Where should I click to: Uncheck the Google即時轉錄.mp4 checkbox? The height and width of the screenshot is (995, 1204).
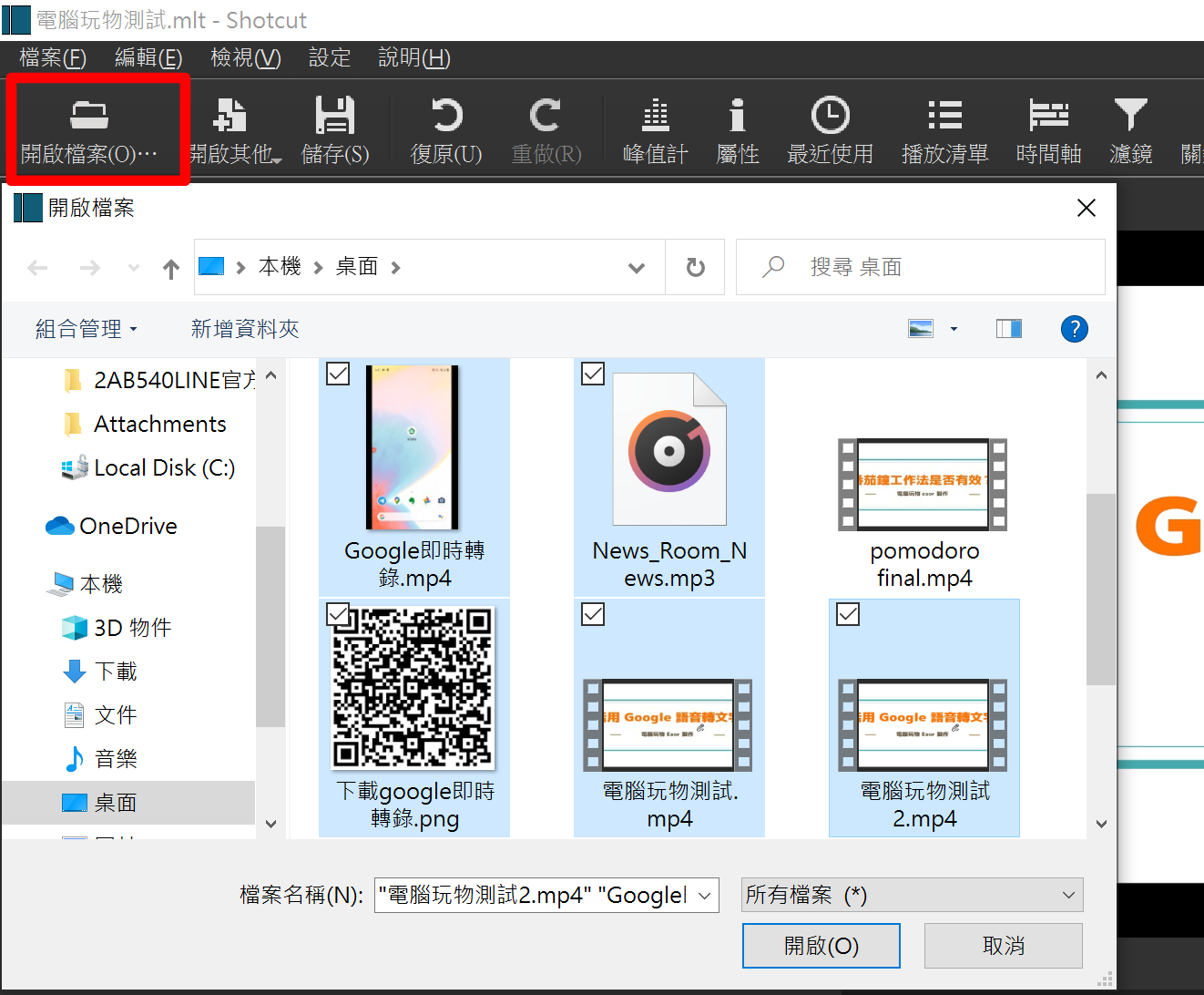pyautogui.click(x=338, y=374)
